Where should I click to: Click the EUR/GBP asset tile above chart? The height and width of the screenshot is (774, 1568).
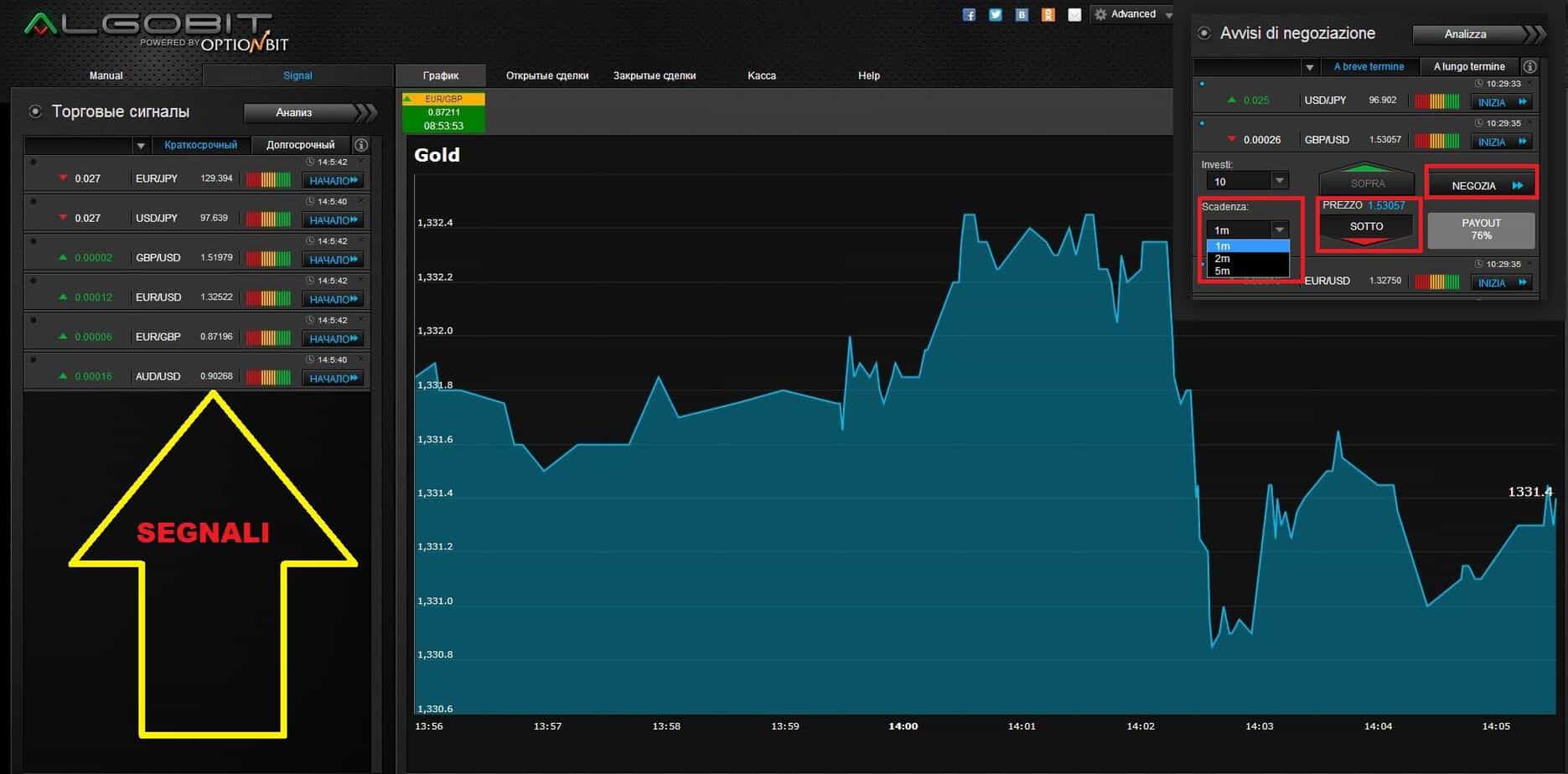pyautogui.click(x=443, y=112)
